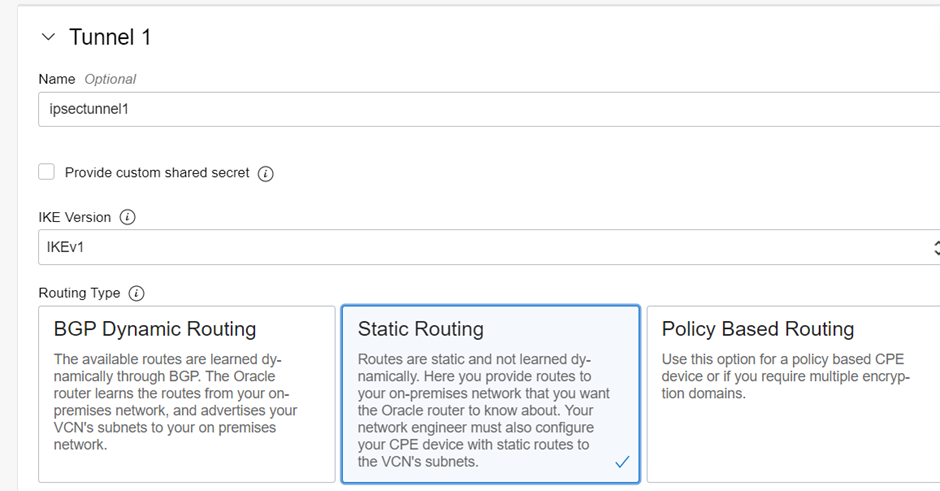Screen dimensions: 940x491
Task: Click the Provide custom shared secret label
Action: point(157,173)
